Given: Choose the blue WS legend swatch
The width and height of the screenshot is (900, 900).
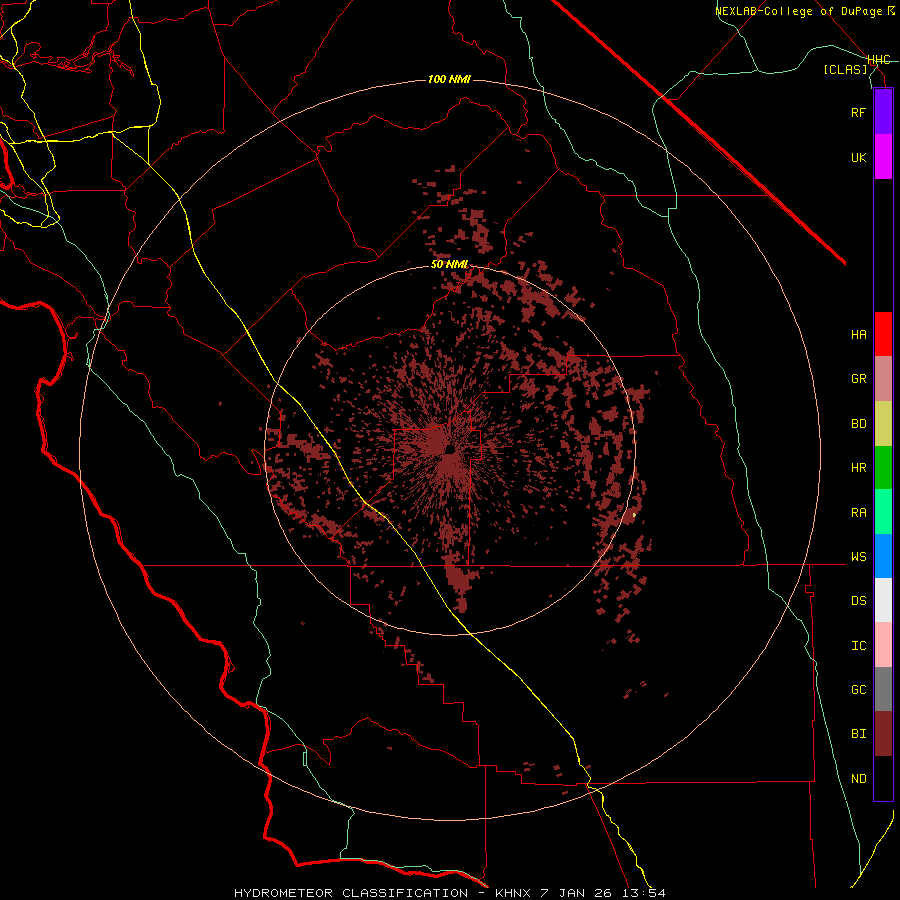Looking at the screenshot, I should pyautogui.click(x=883, y=556).
